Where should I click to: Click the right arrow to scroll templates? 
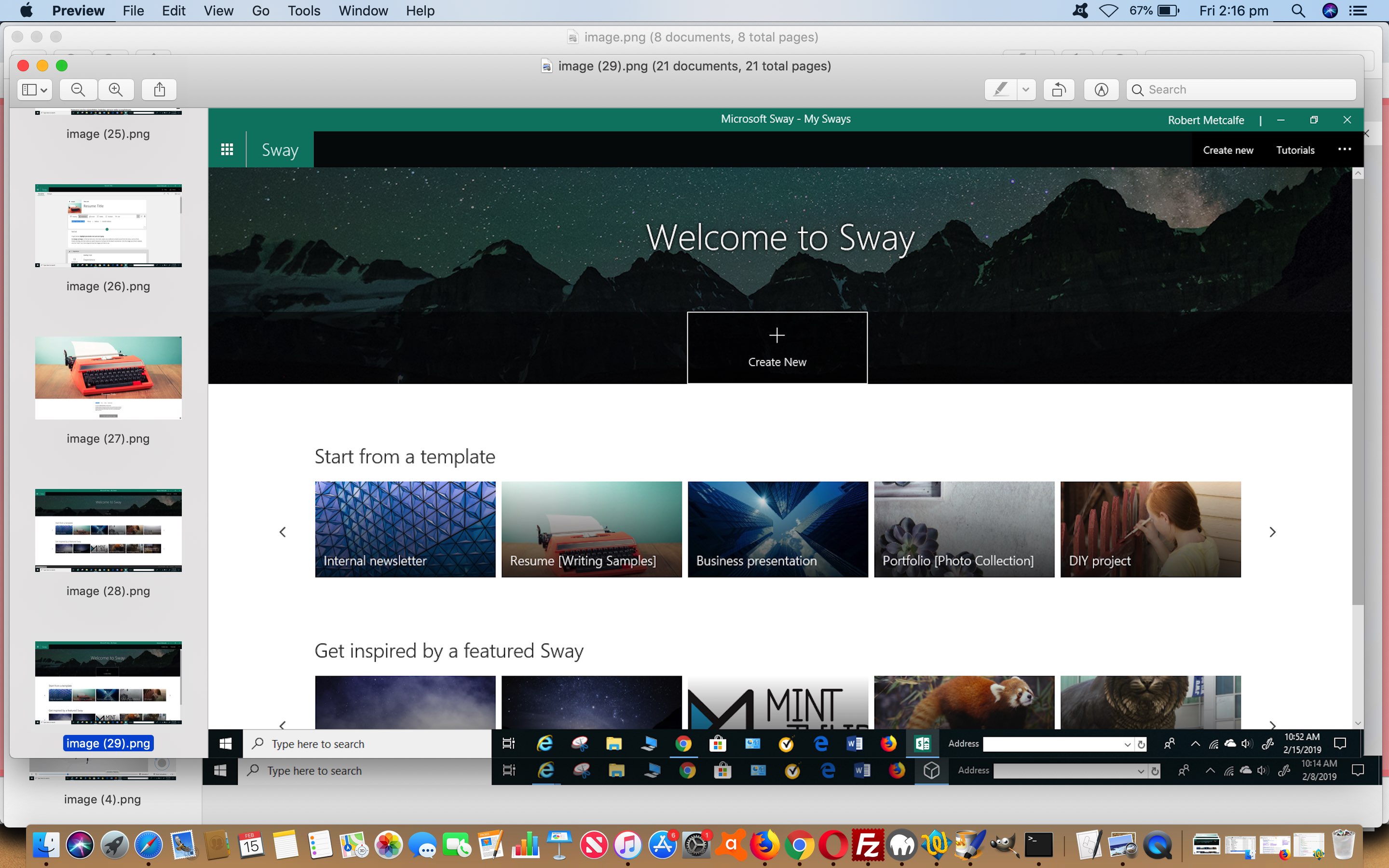[1272, 531]
